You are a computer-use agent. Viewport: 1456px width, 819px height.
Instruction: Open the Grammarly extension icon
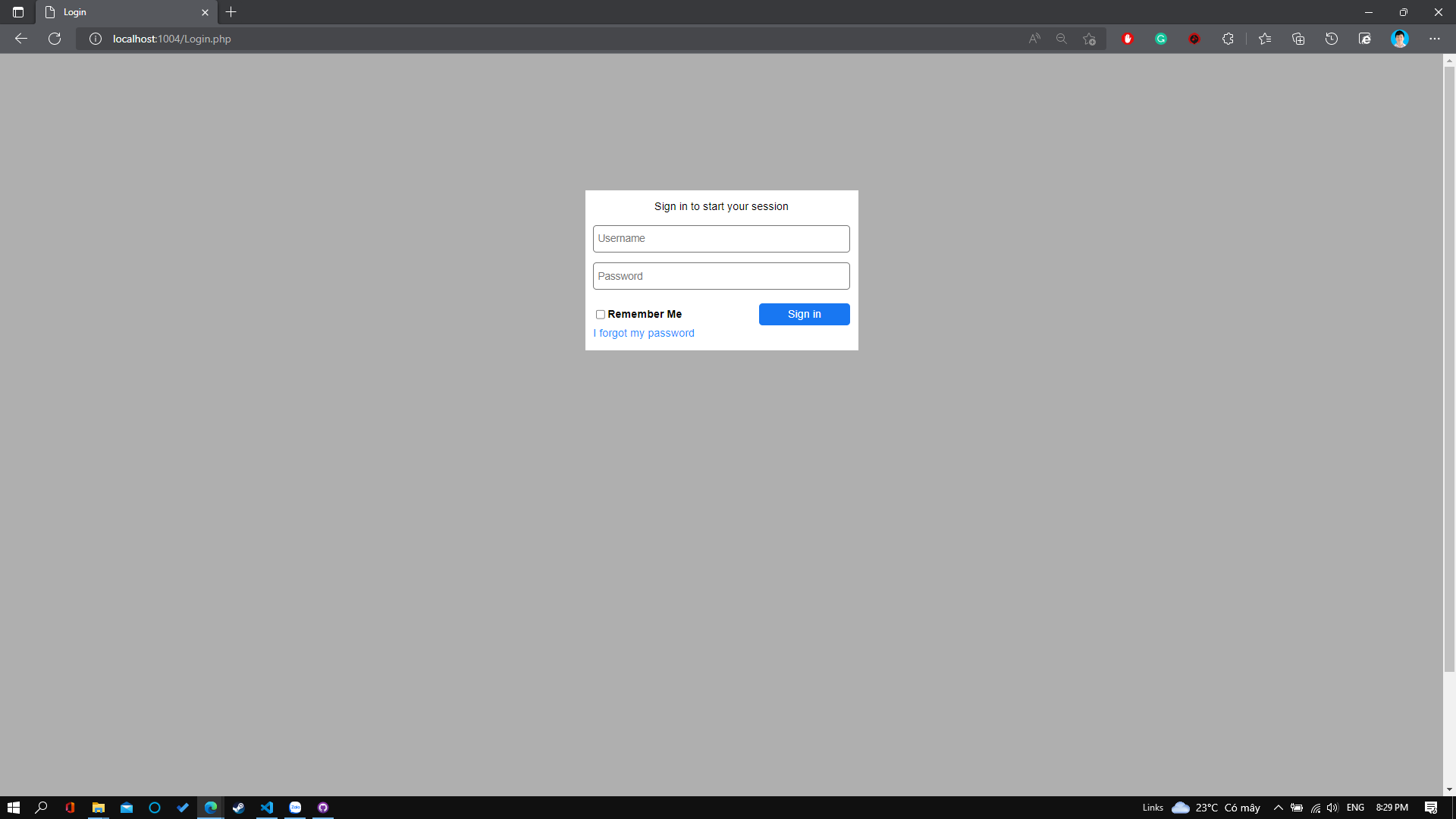coord(1161,39)
